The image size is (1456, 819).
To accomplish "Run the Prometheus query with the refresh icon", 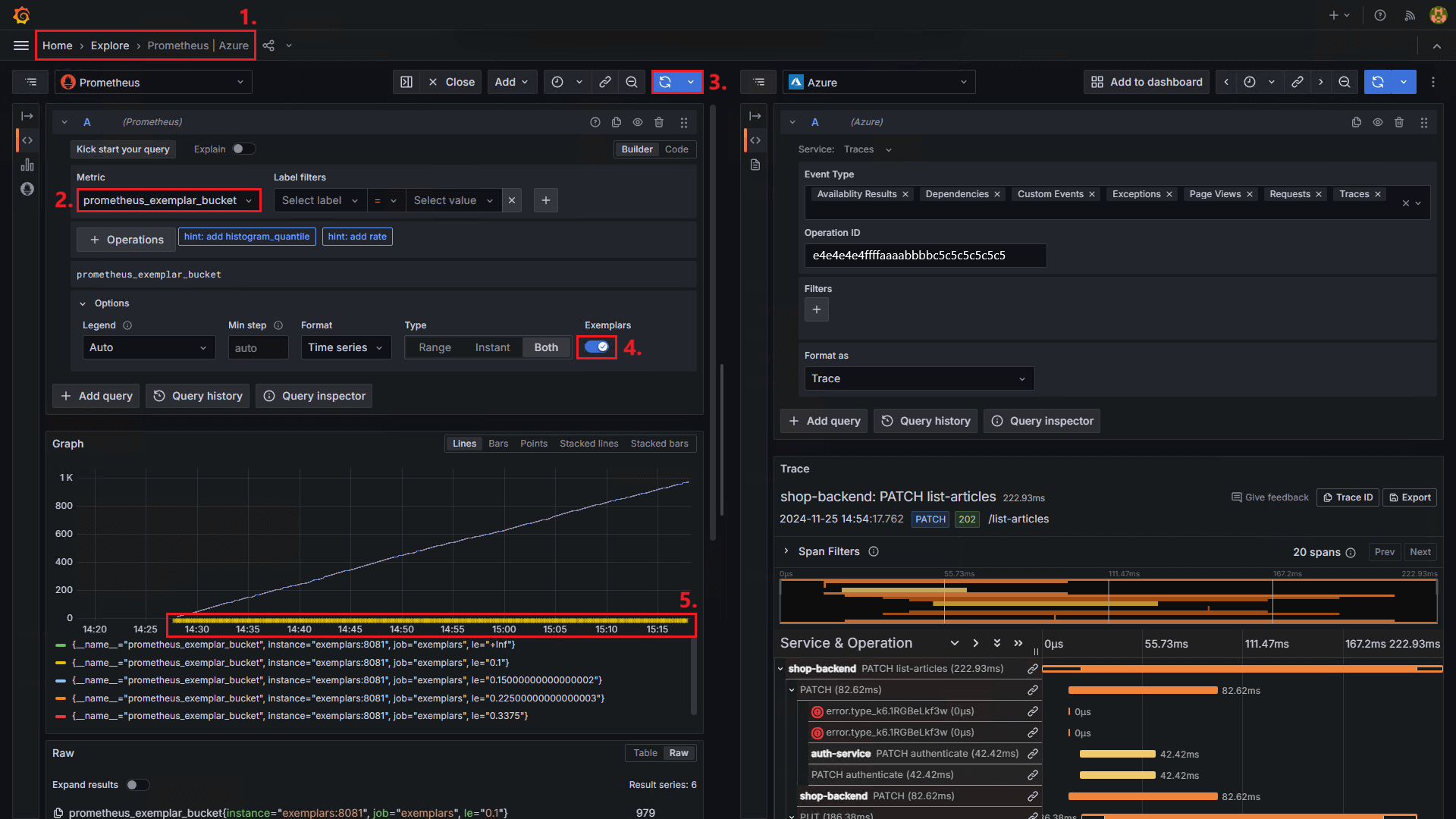I will (x=665, y=82).
